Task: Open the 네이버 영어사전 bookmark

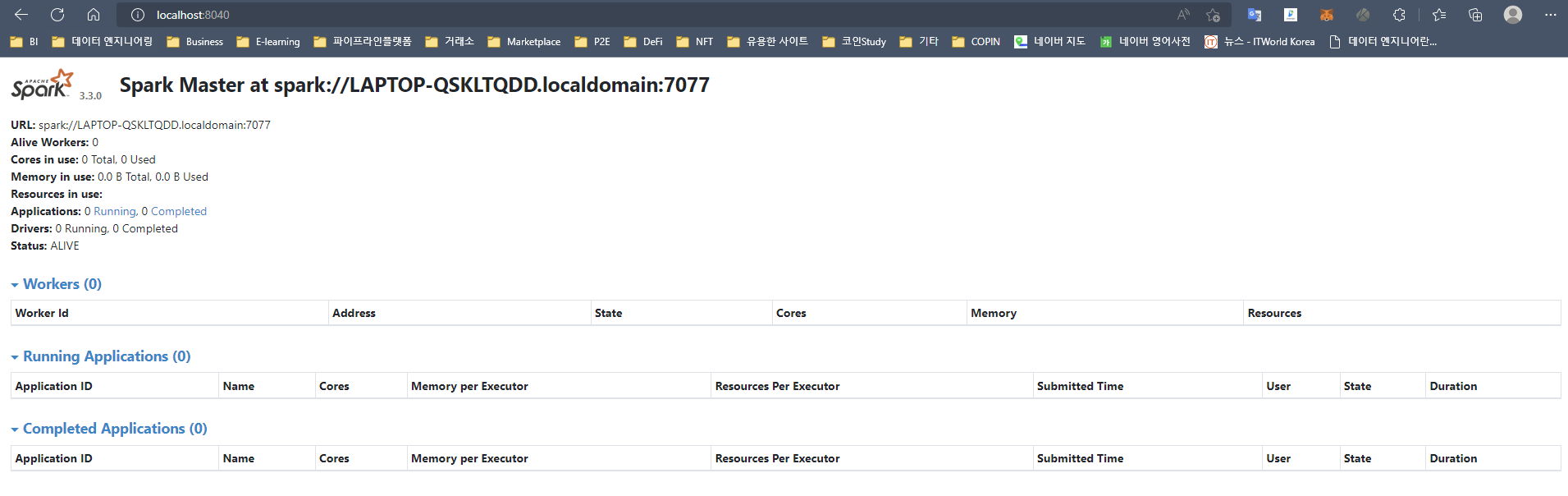Action: [1145, 41]
